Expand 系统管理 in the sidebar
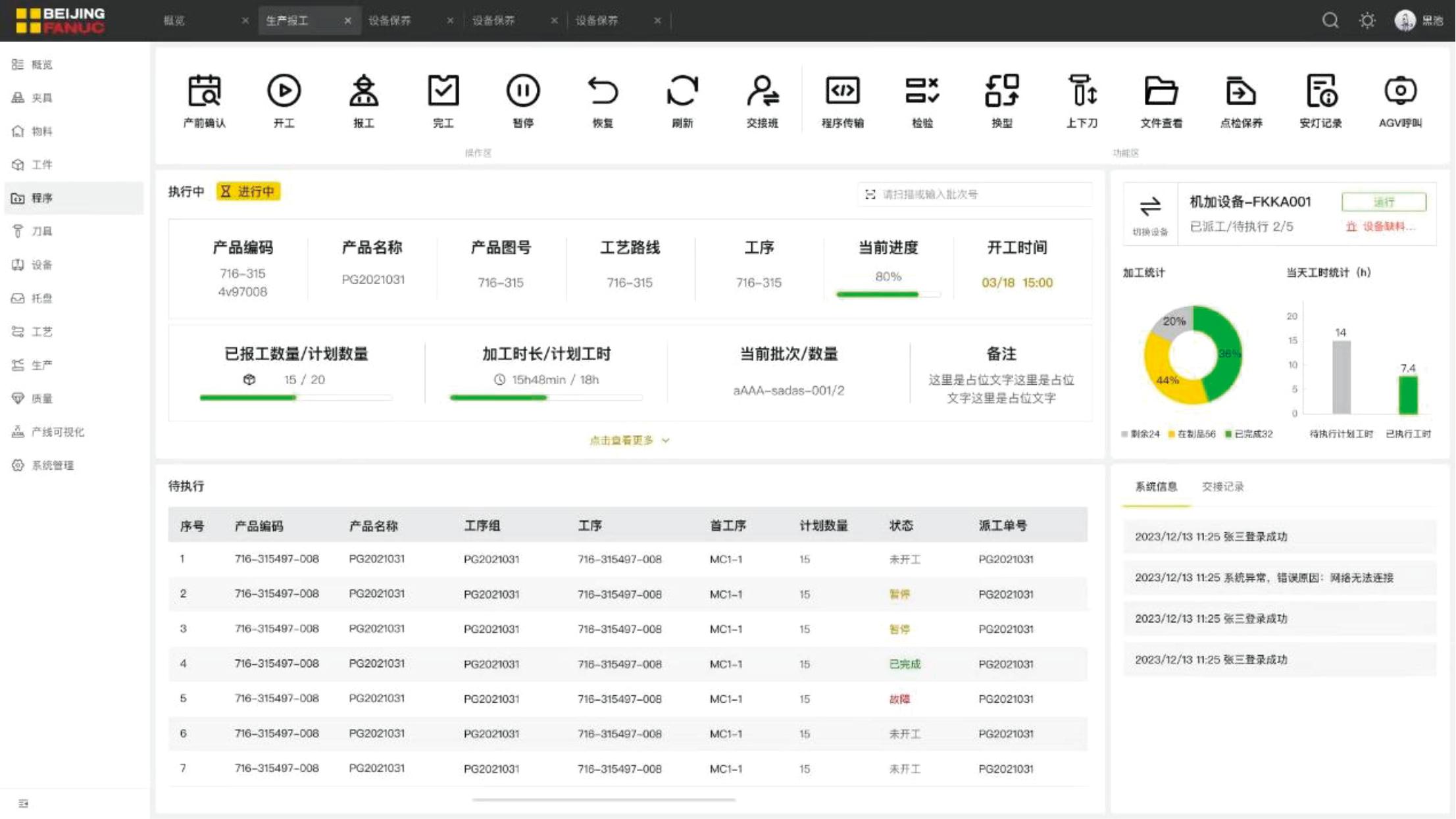1456x819 pixels. (53, 465)
